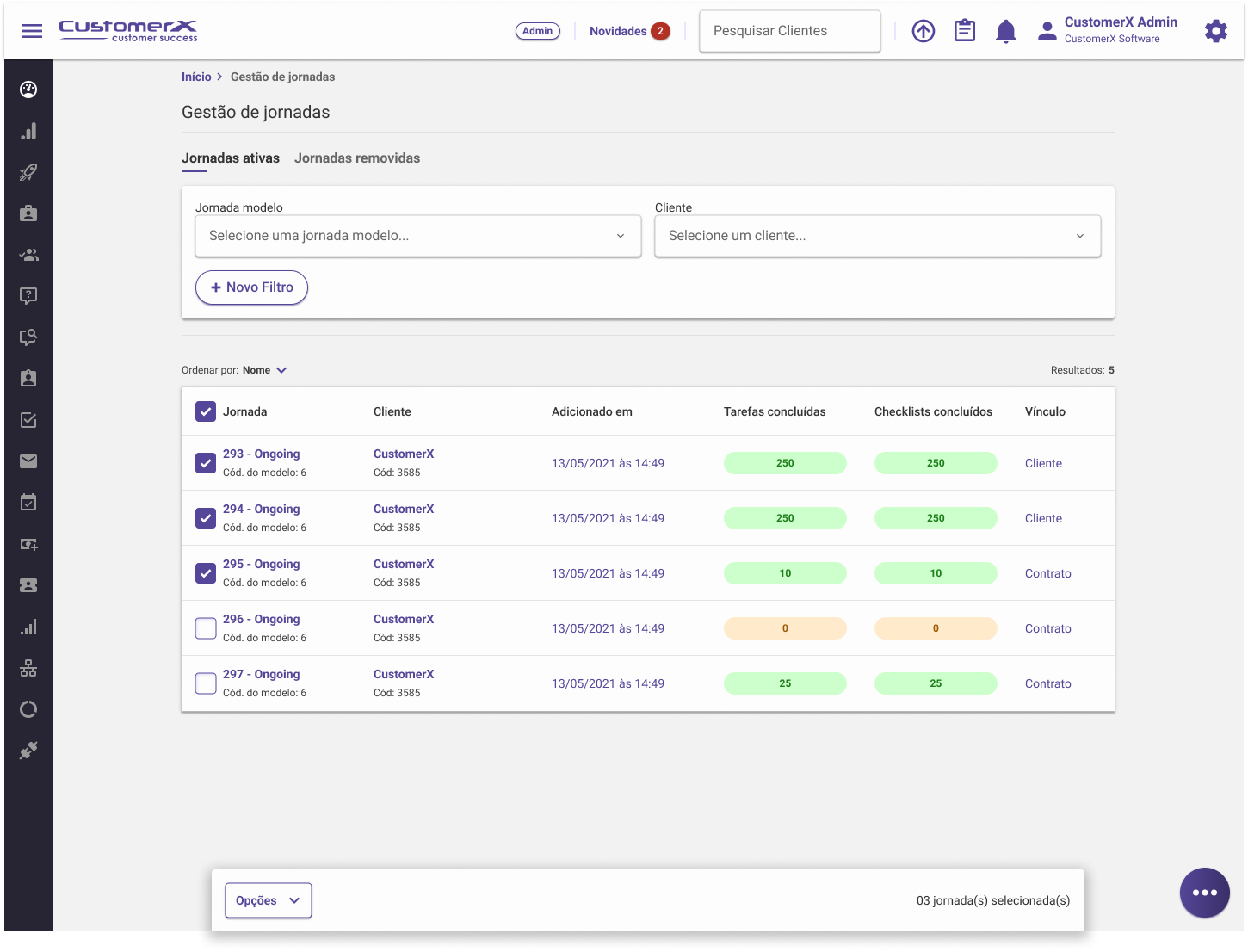Expand the Jornada modelo dropdown
Viewport: 1248px width, 952px height.
pyautogui.click(x=418, y=236)
